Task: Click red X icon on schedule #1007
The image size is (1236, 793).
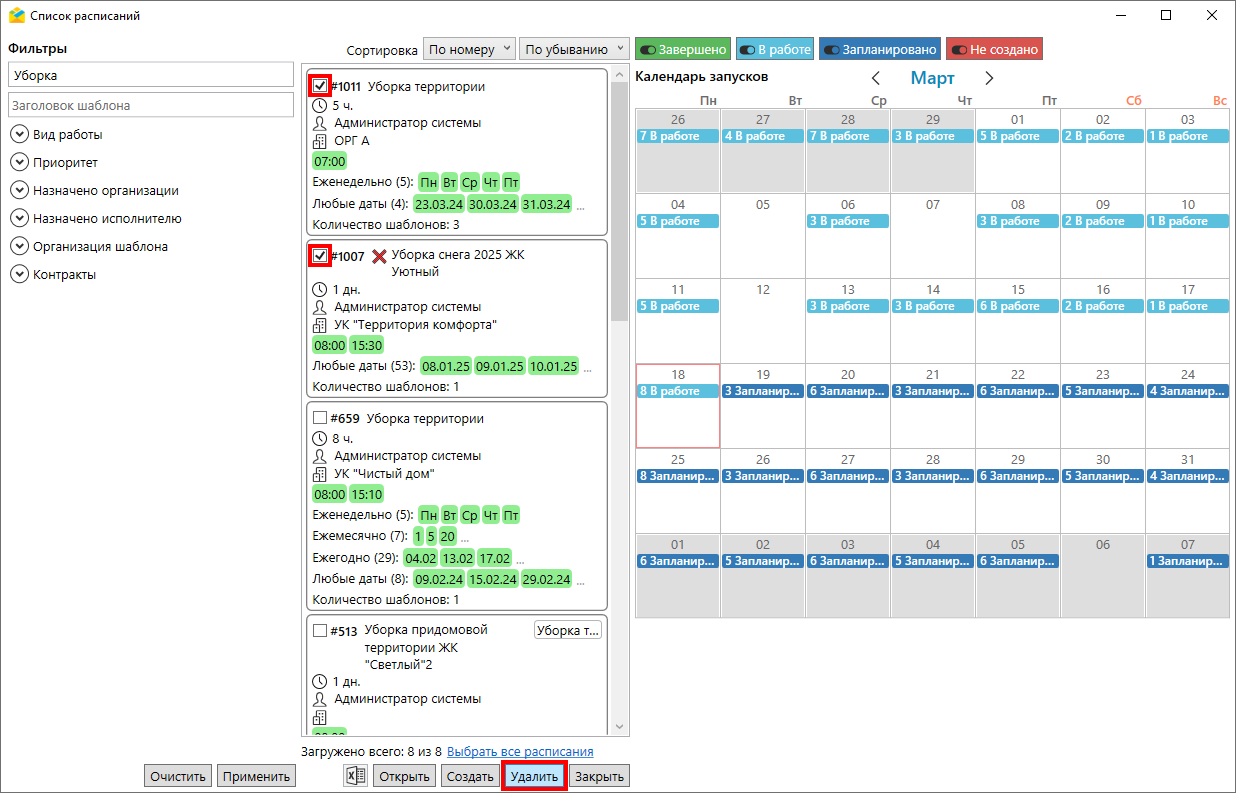Action: [379, 256]
